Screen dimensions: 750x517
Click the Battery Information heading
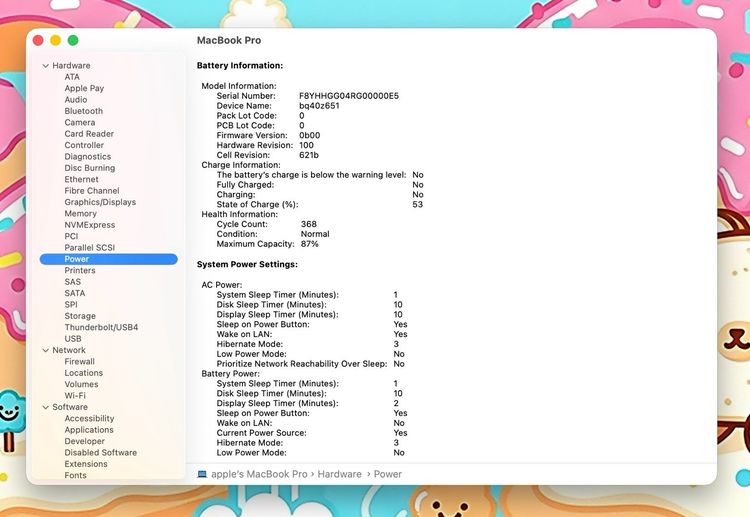coord(240,66)
